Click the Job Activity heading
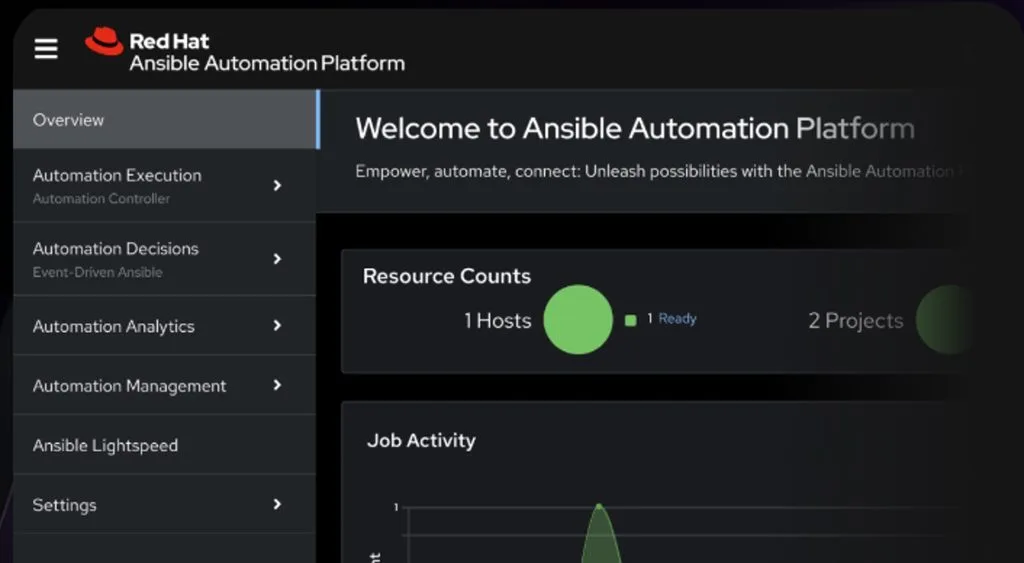Viewport: 1024px width, 563px height. tap(421, 441)
